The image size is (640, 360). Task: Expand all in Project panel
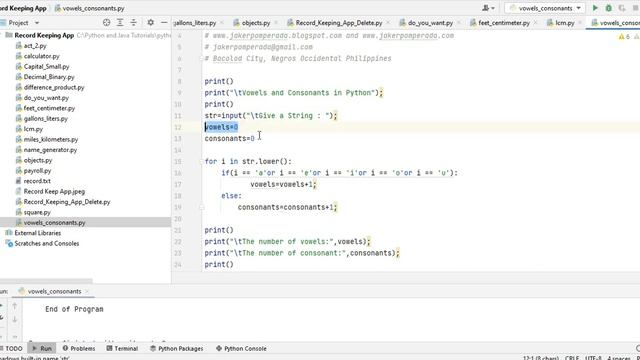pyautogui.click(x=120, y=23)
